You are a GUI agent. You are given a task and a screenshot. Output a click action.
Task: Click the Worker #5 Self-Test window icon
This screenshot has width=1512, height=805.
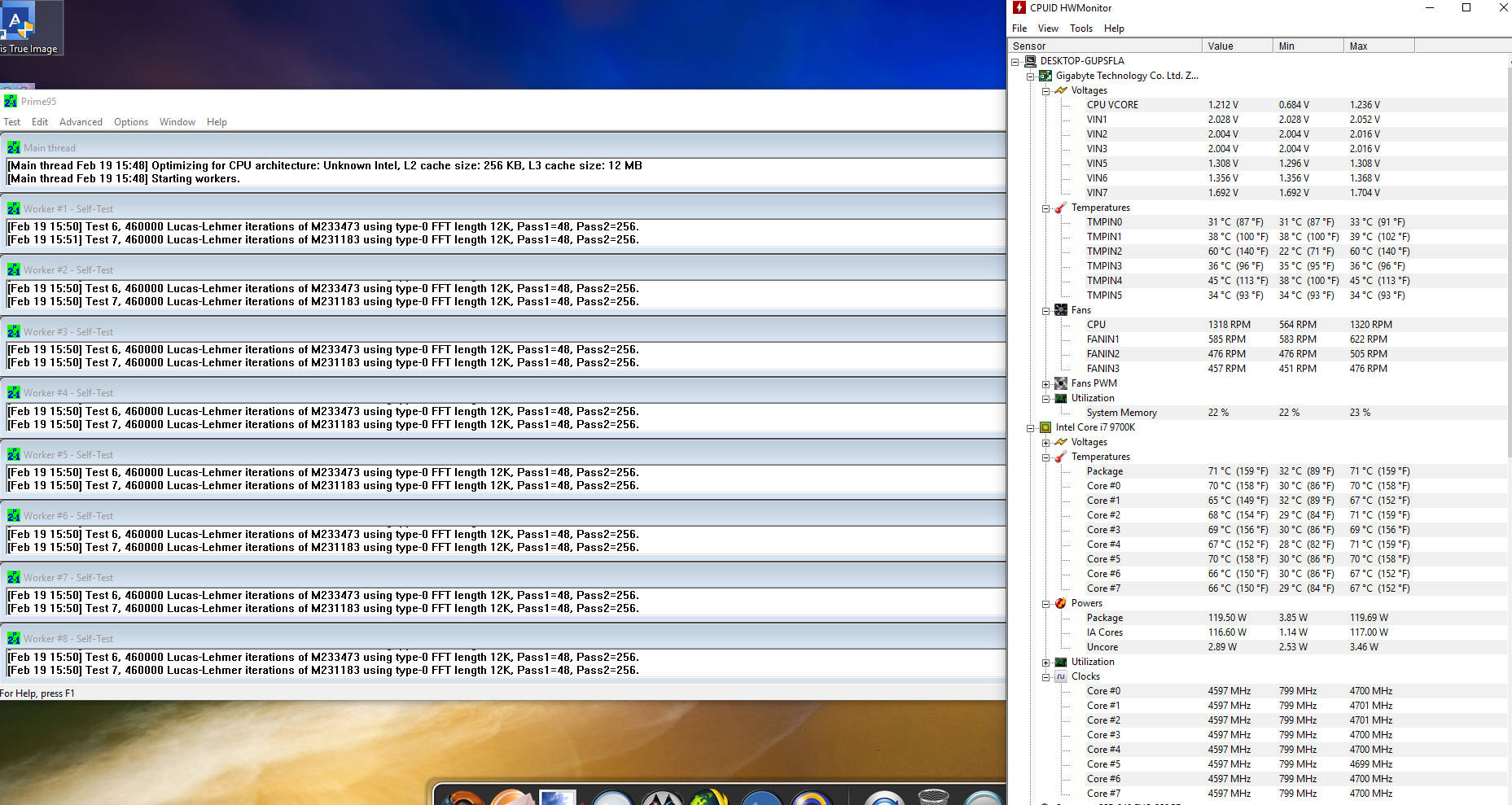[14, 454]
